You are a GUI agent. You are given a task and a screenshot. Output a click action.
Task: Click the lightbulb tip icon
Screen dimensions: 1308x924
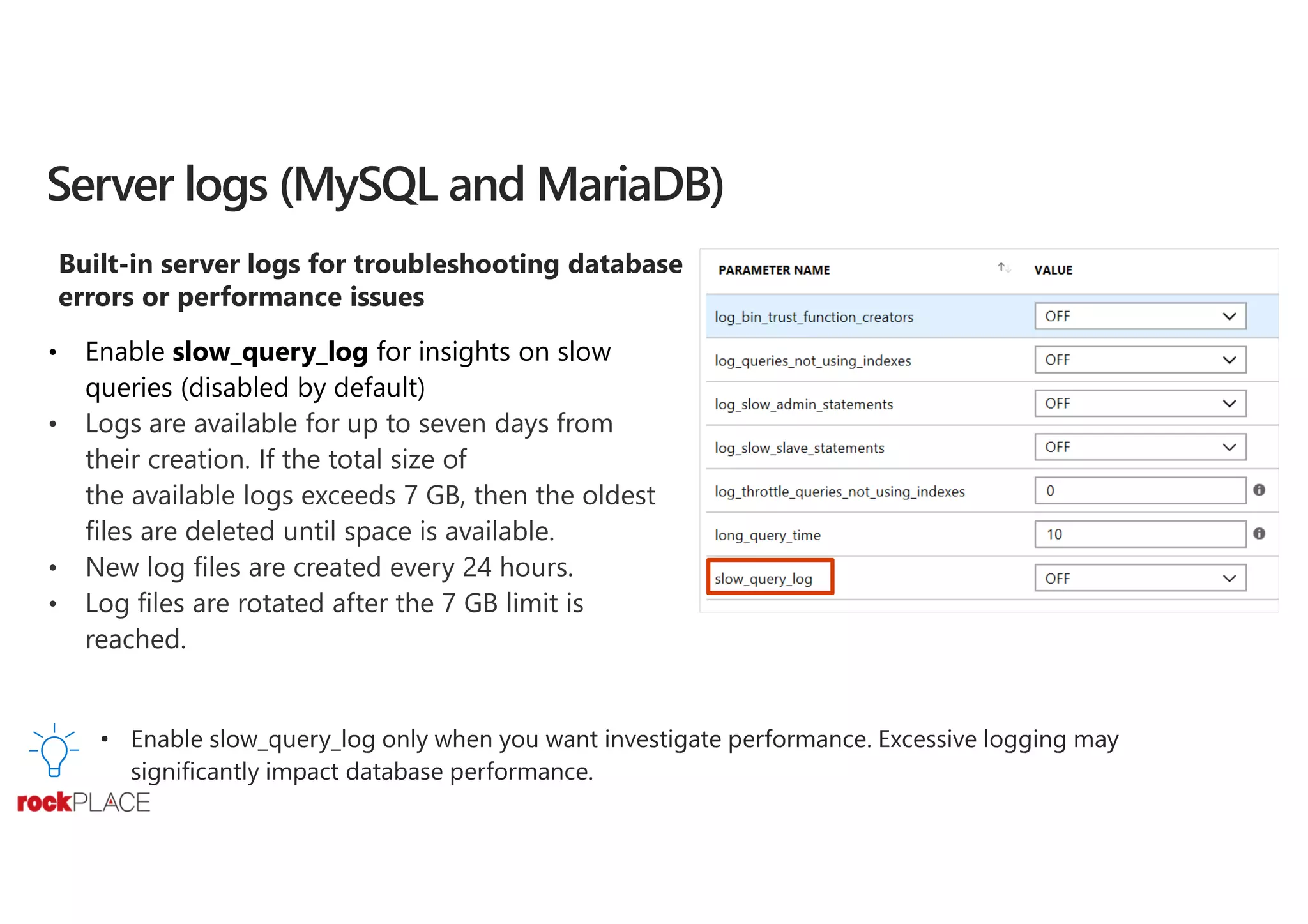pyautogui.click(x=54, y=750)
